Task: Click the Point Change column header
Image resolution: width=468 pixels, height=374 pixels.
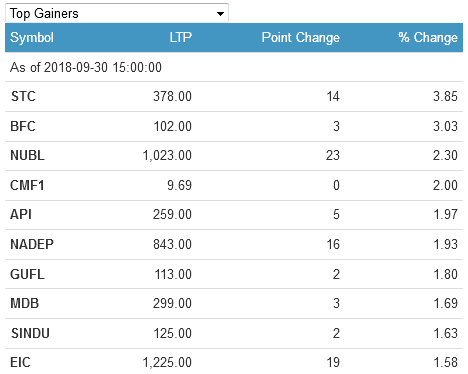Action: click(x=300, y=37)
